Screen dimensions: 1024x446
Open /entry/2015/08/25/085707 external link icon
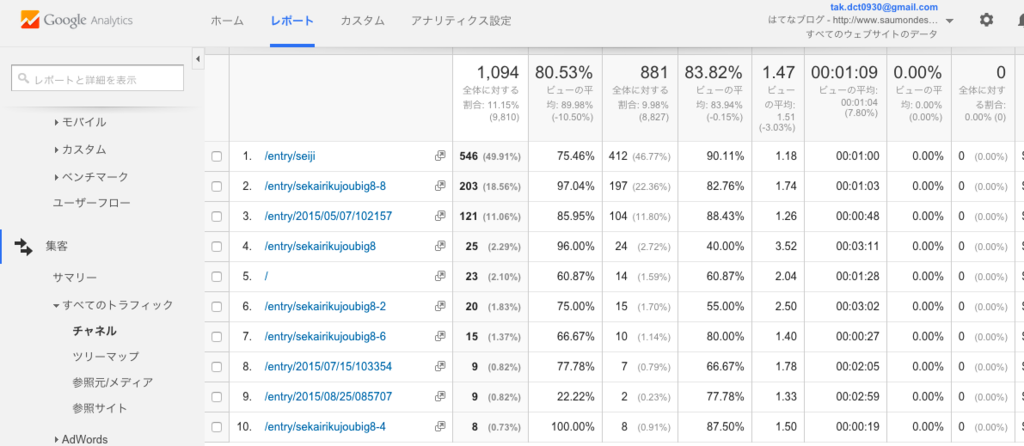coord(440,396)
